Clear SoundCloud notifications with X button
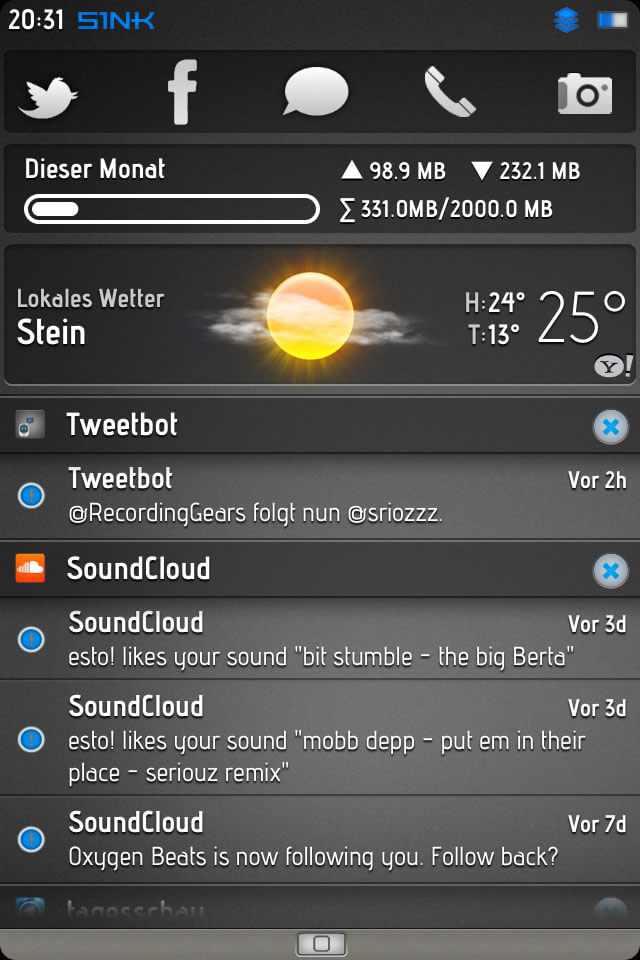This screenshot has width=640, height=960. pos(611,571)
